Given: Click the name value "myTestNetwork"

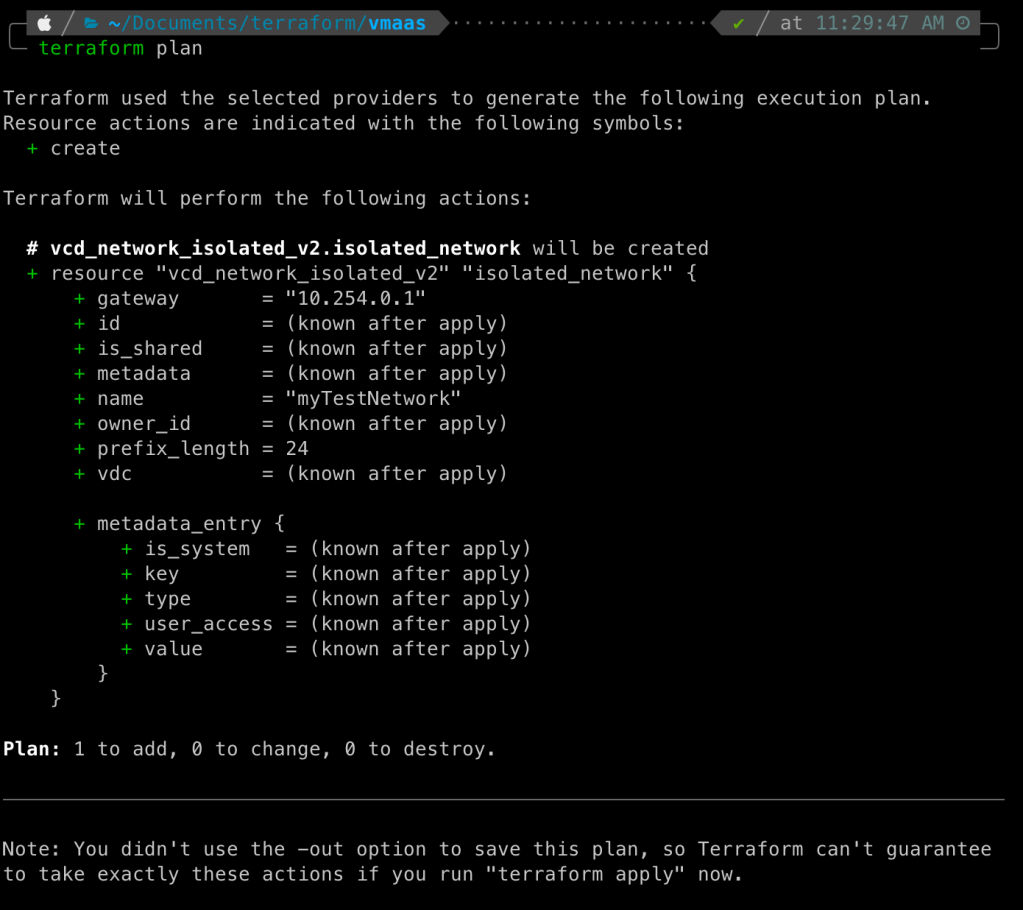Looking at the screenshot, I should tap(373, 398).
